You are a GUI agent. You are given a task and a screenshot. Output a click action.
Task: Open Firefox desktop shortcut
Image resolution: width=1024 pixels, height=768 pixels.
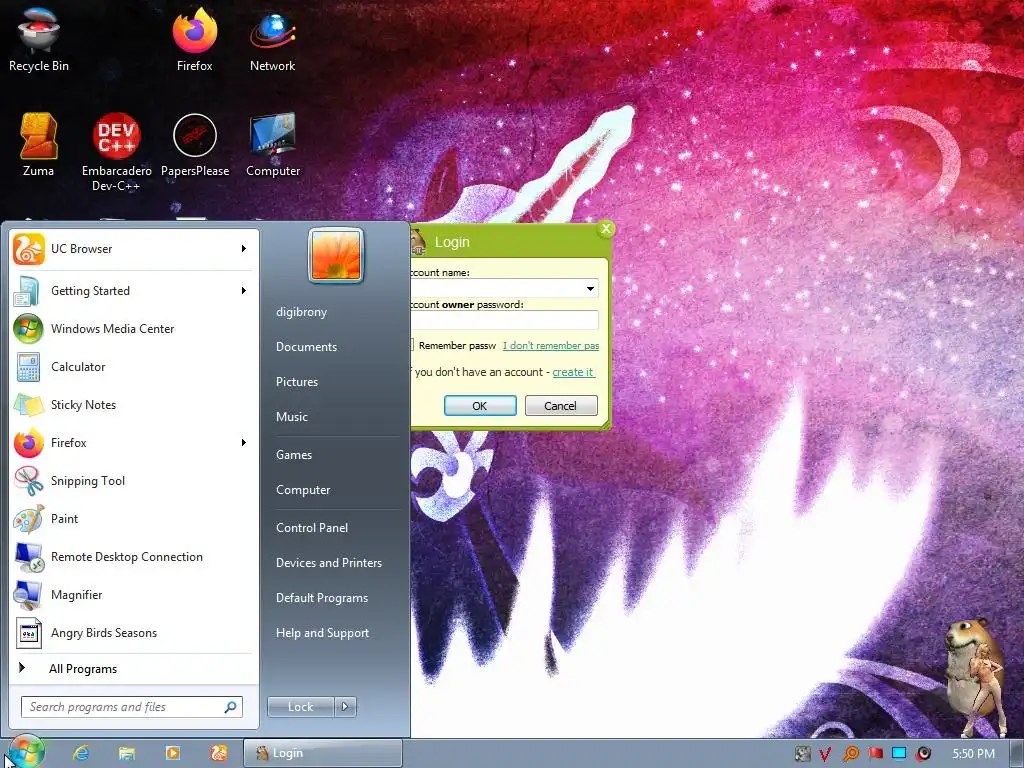[195, 39]
